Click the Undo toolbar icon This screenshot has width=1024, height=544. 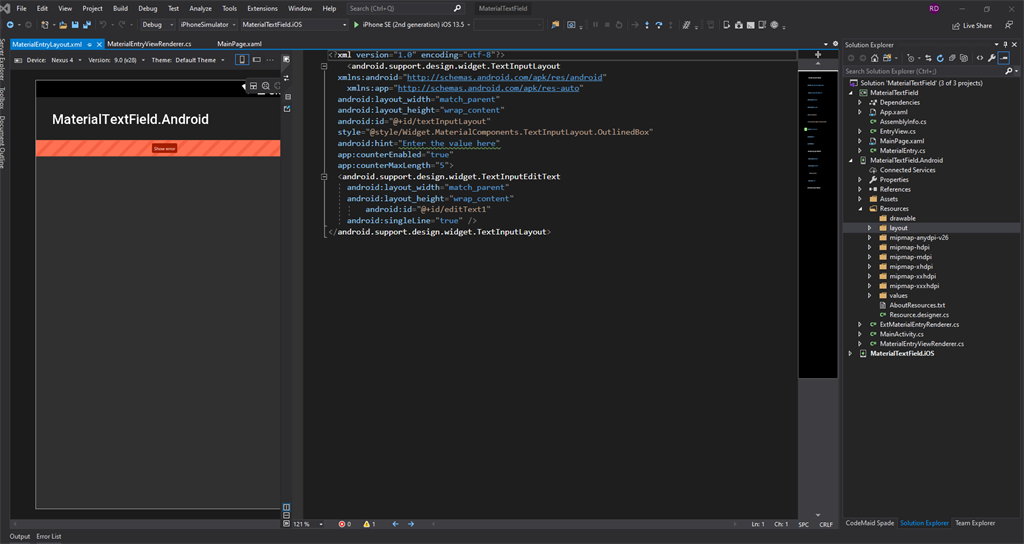[103, 24]
